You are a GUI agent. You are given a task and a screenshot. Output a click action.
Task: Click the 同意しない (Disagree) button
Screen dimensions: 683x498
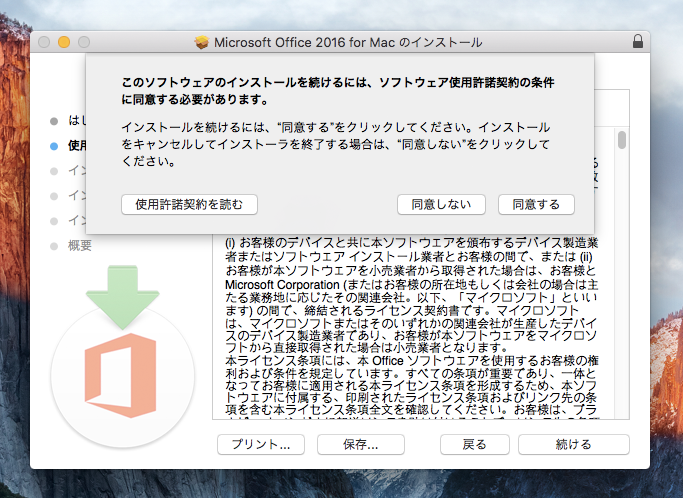pyautogui.click(x=441, y=204)
